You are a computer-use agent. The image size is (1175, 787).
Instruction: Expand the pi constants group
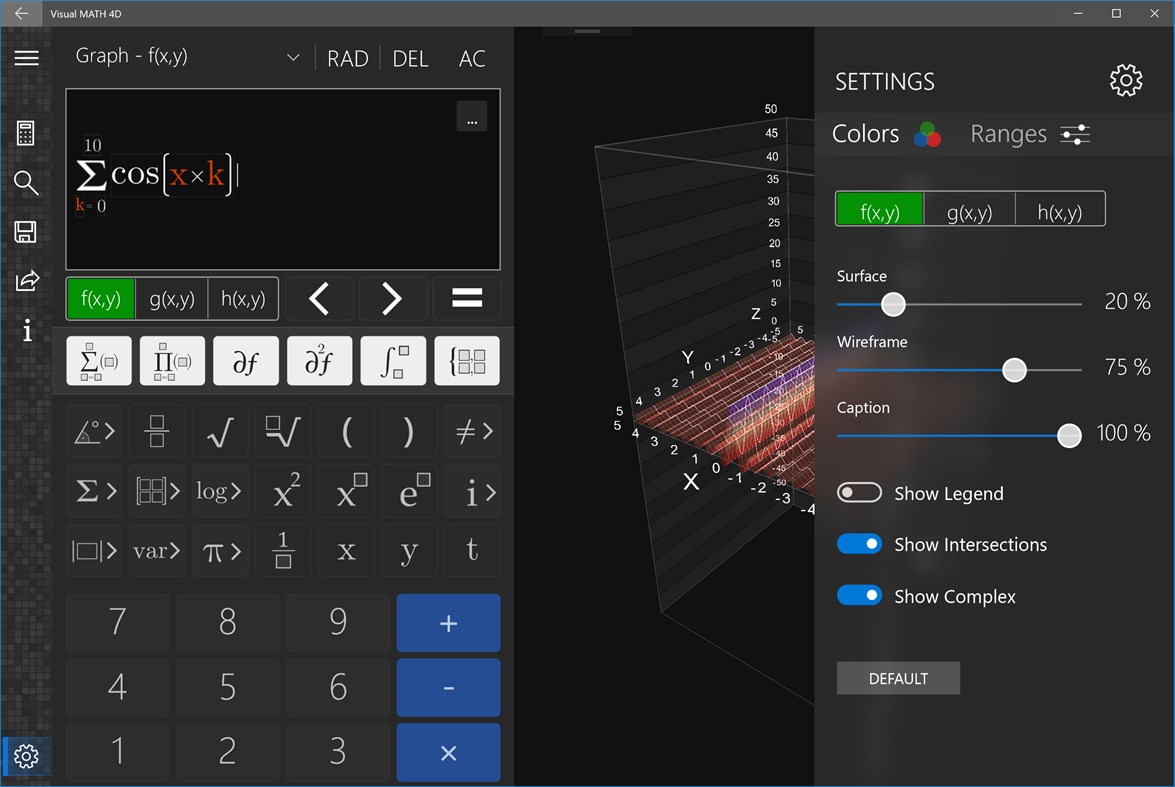click(x=220, y=551)
